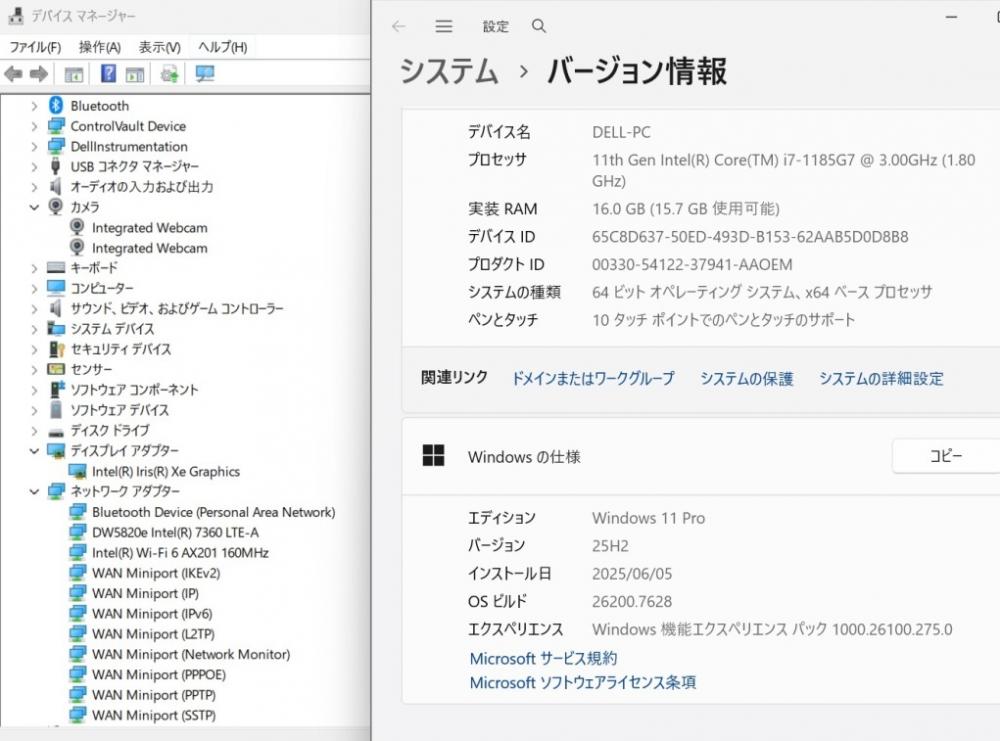
Task: Click the blue question mark Help toolbar icon
Action: point(108,74)
